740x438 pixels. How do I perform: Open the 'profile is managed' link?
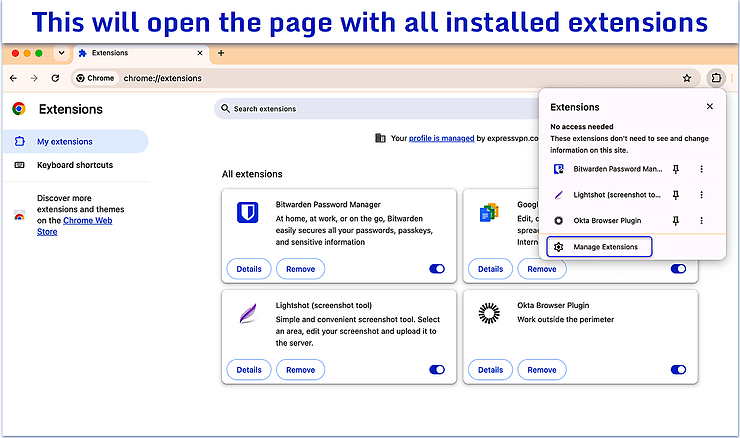[441, 138]
